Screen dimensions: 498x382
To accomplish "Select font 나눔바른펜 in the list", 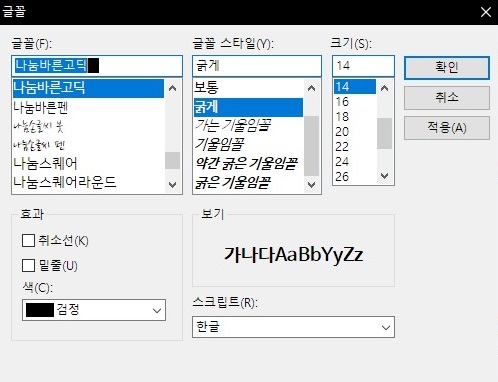I will (88, 107).
